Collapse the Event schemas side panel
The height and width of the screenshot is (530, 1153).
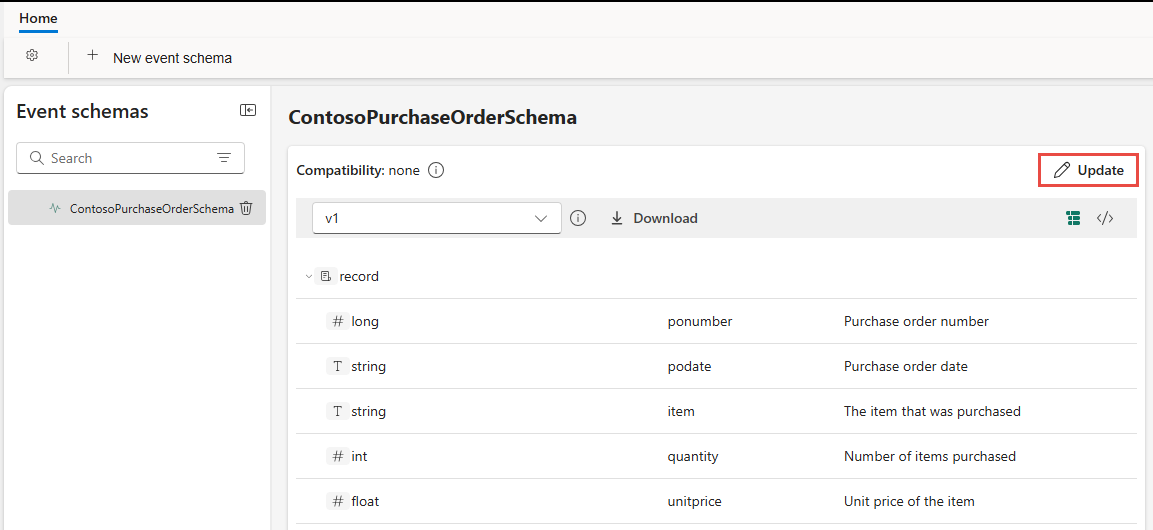point(248,110)
